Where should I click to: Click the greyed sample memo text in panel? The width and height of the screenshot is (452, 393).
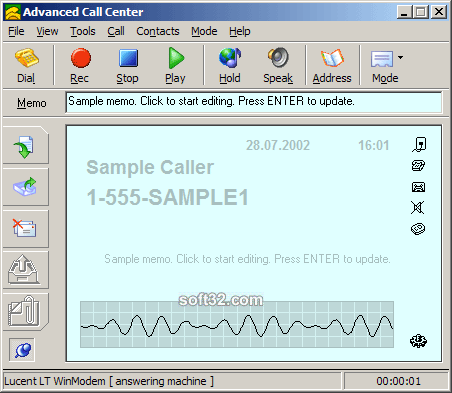tap(247, 259)
